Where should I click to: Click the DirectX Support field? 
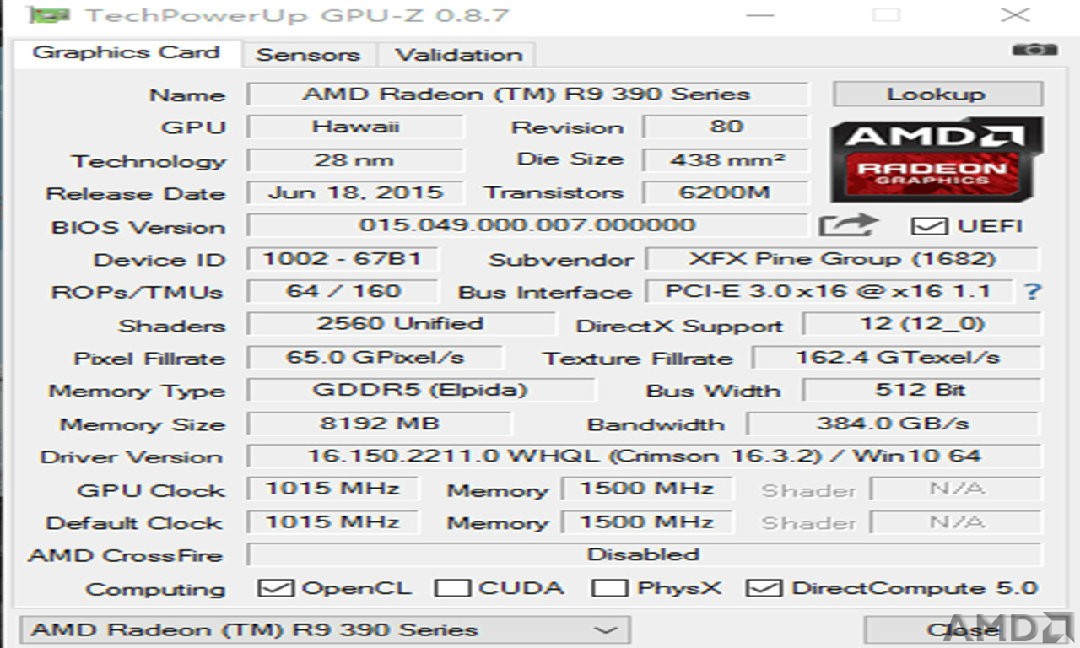tap(922, 324)
